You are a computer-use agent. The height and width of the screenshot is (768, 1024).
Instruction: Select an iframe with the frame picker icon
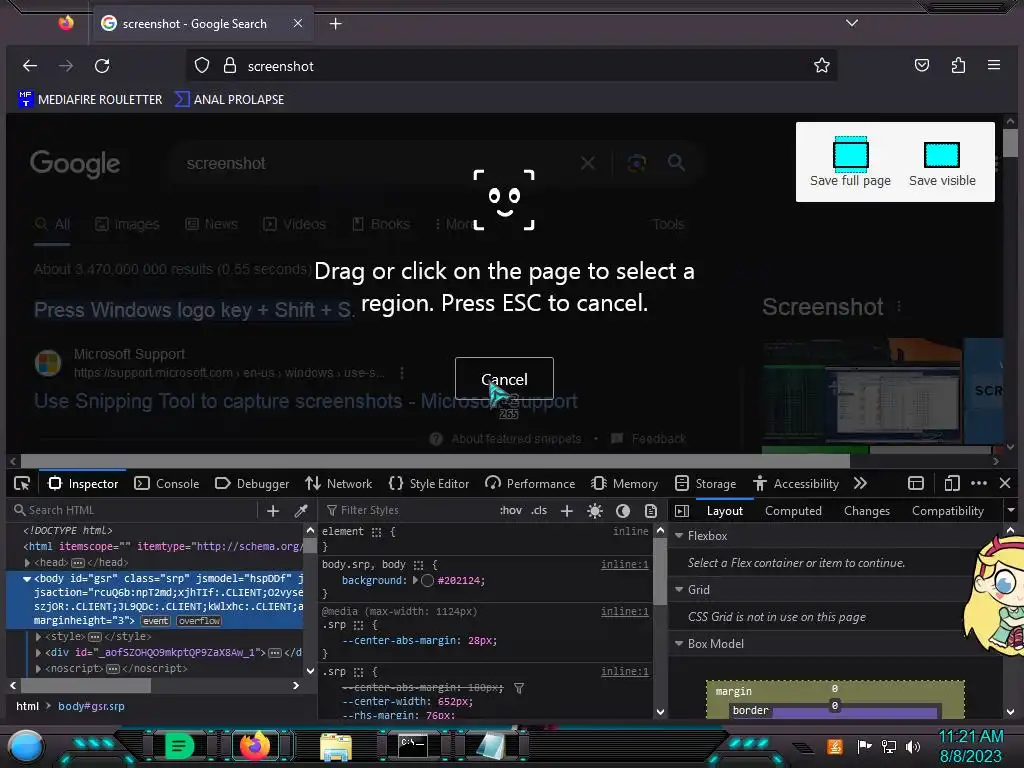pos(916,483)
